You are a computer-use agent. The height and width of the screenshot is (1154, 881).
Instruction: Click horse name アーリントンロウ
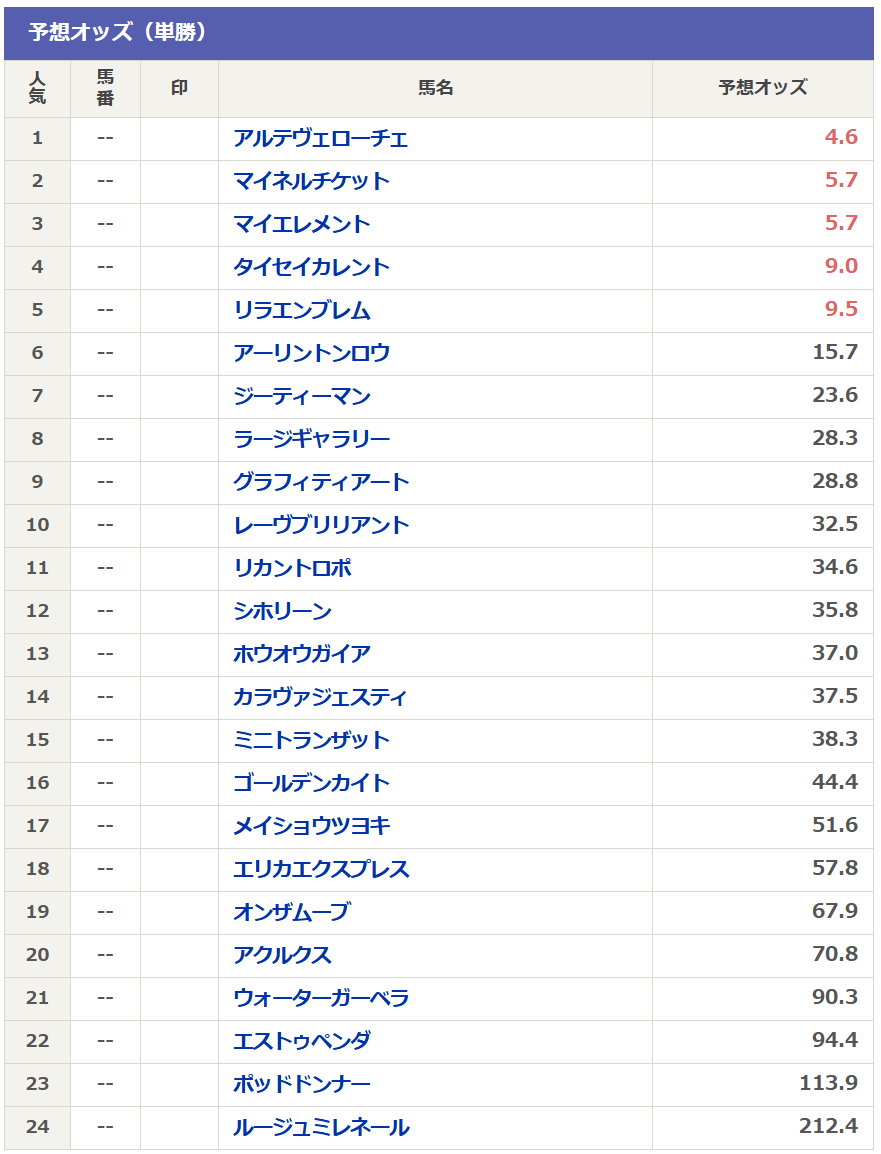click(x=311, y=353)
